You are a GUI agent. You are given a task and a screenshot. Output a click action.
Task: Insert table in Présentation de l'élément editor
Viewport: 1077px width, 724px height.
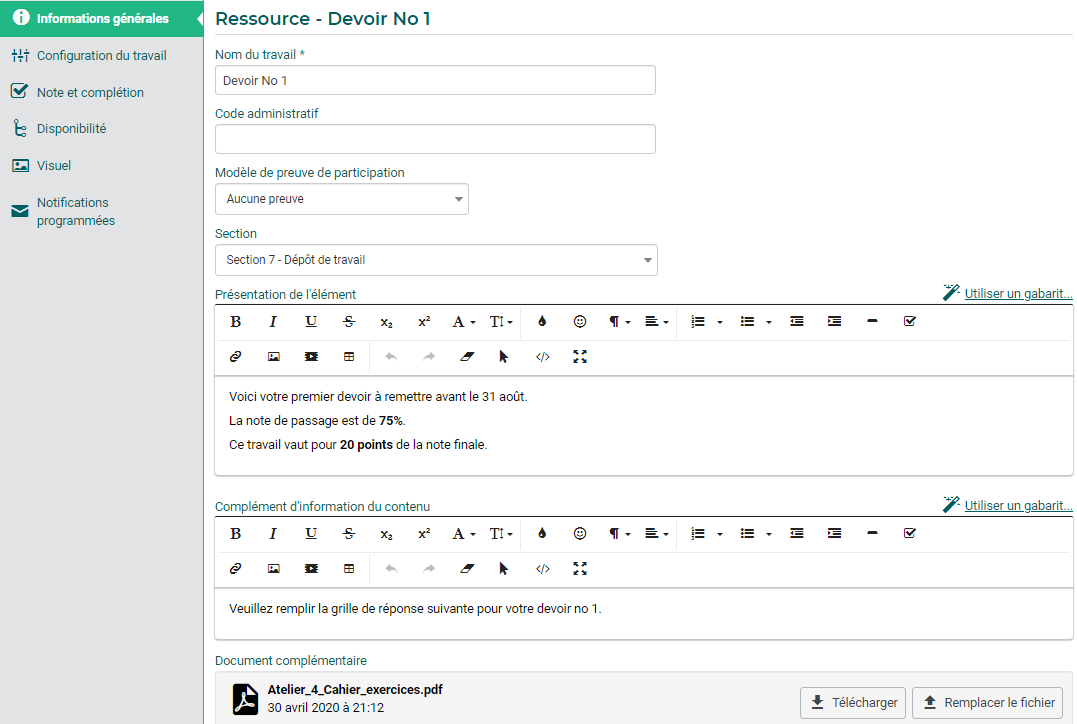[x=349, y=357]
